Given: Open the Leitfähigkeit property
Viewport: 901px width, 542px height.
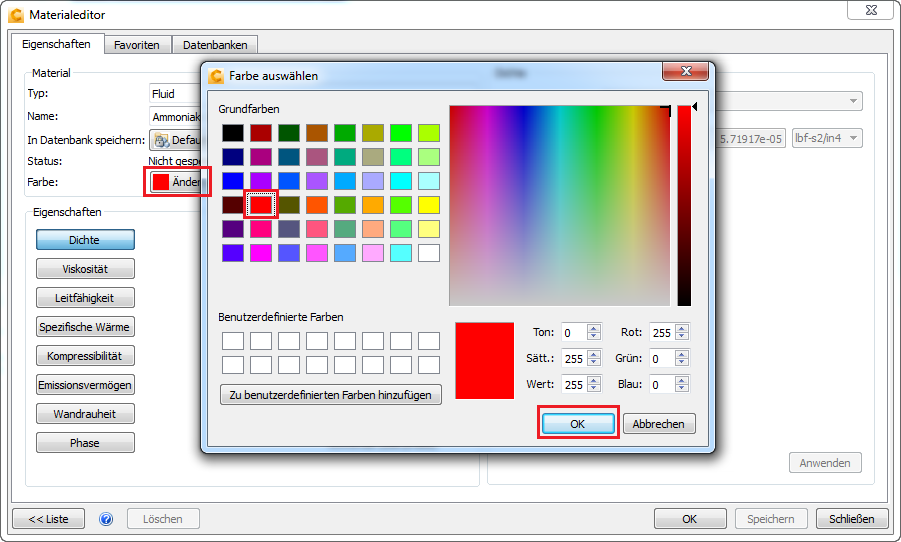Looking at the screenshot, I should click(x=85, y=298).
